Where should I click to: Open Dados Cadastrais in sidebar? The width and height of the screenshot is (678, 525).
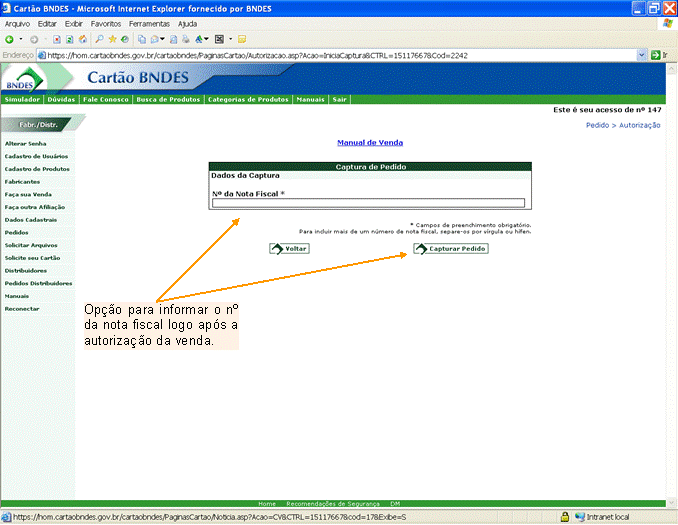pos(31,220)
